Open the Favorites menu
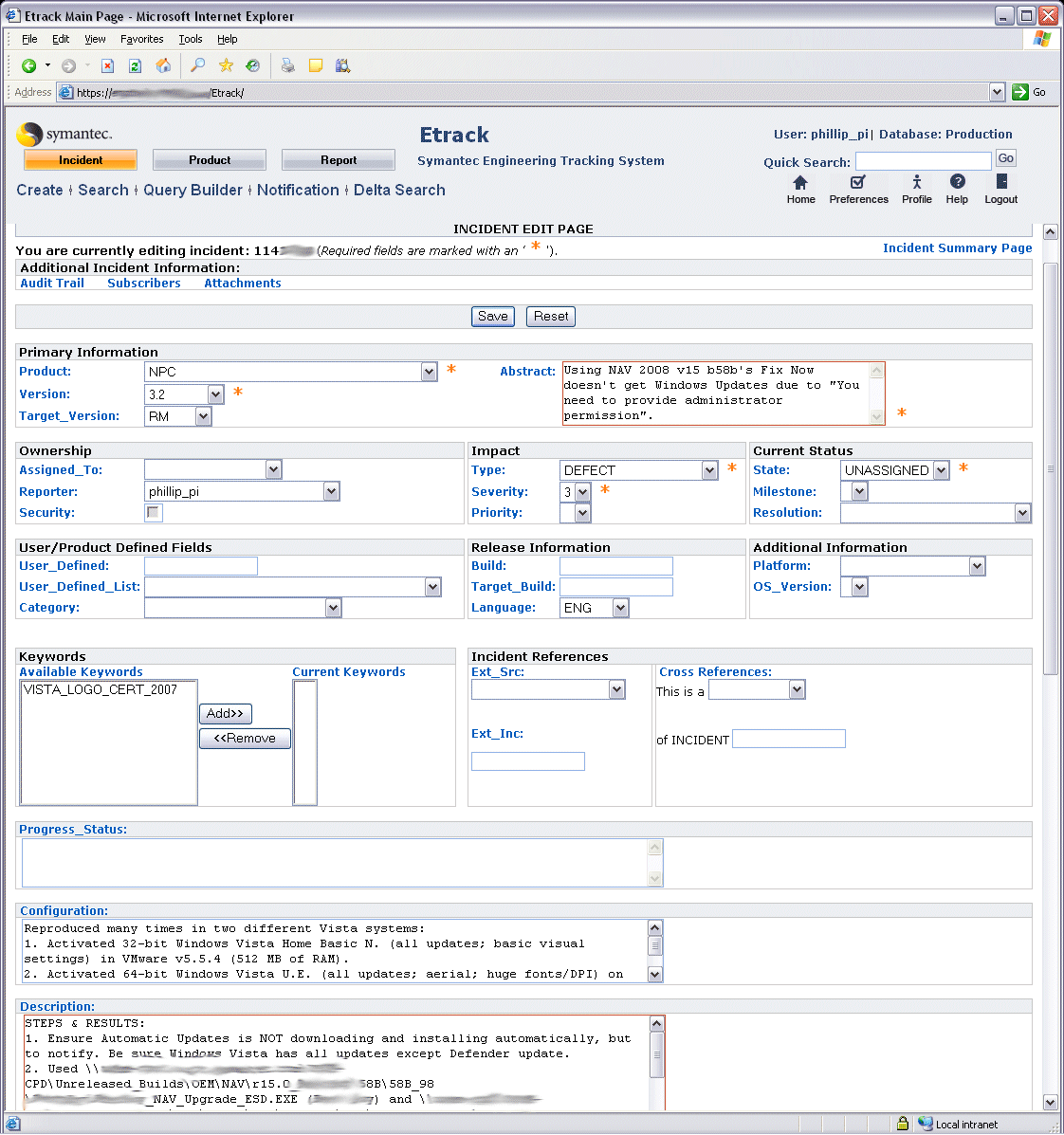Screen dimensions: 1064x1135 pos(141,39)
